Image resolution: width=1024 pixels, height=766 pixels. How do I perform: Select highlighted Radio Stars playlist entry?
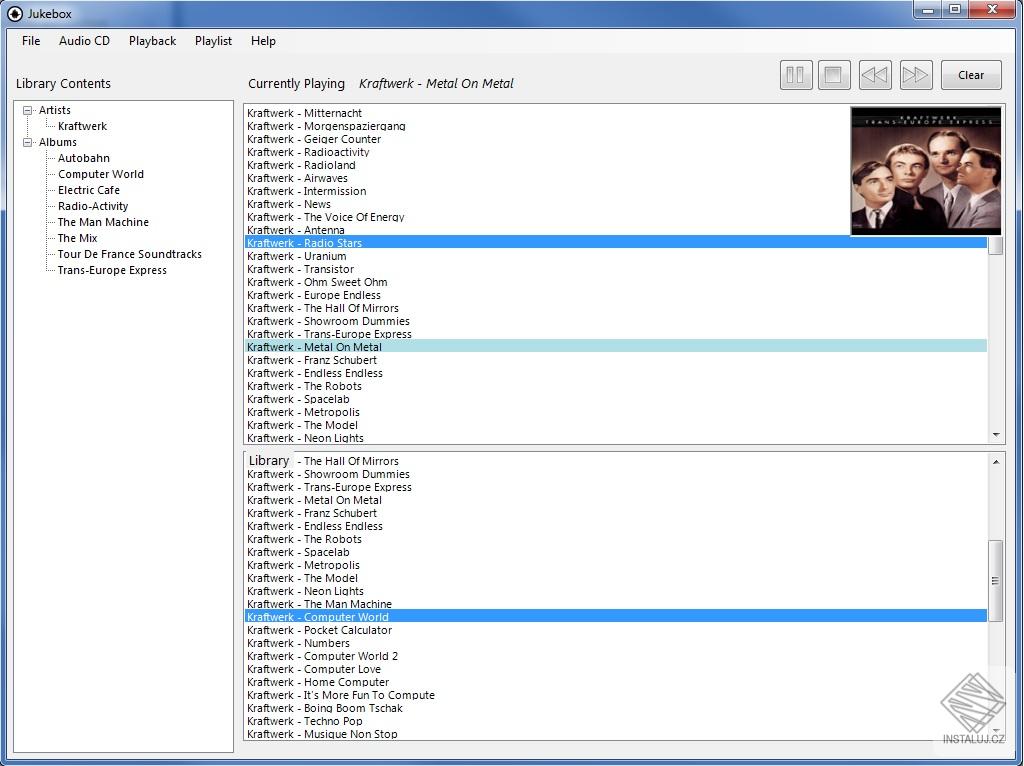(616, 243)
